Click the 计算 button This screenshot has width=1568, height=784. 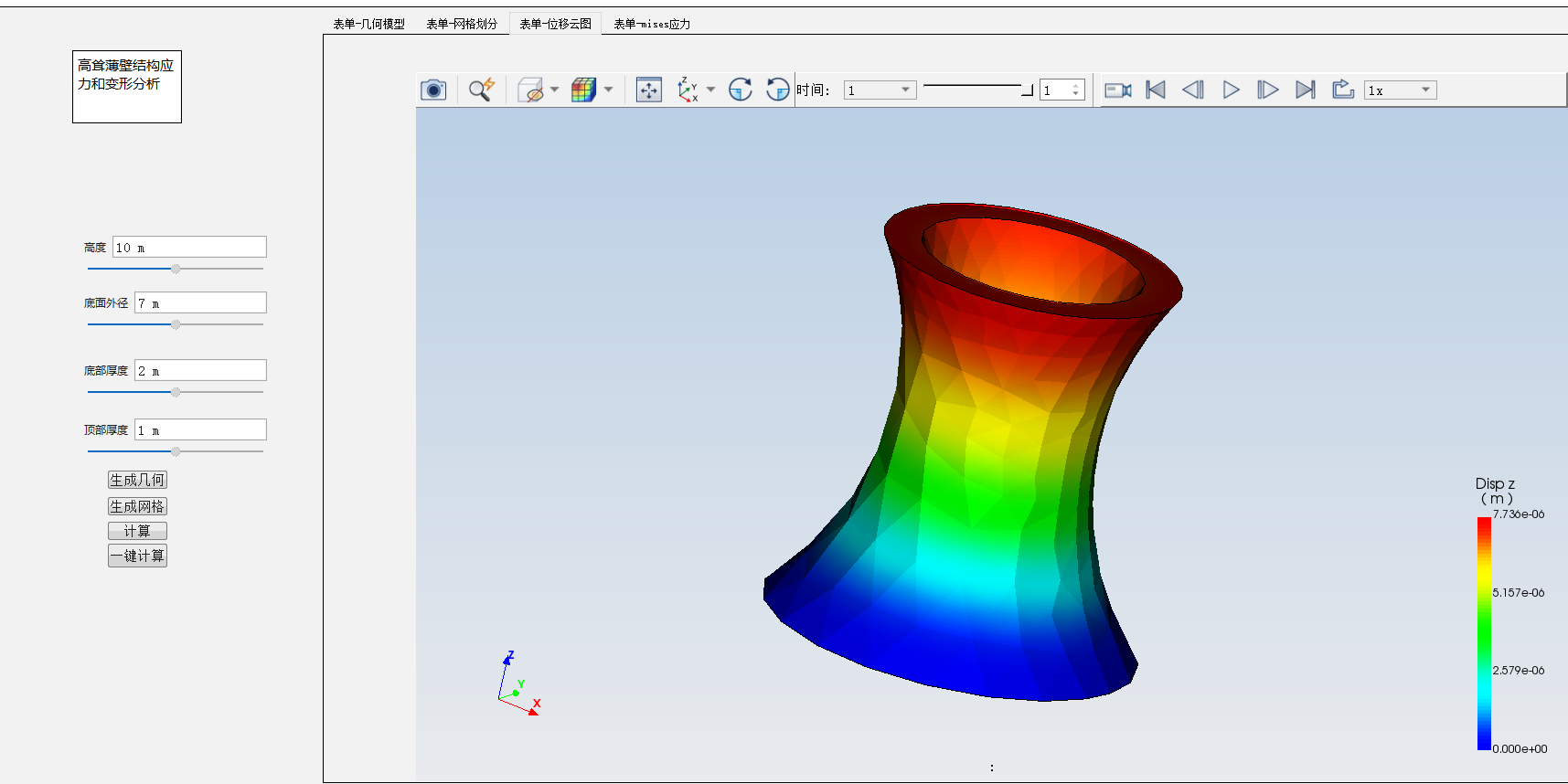coord(137,531)
